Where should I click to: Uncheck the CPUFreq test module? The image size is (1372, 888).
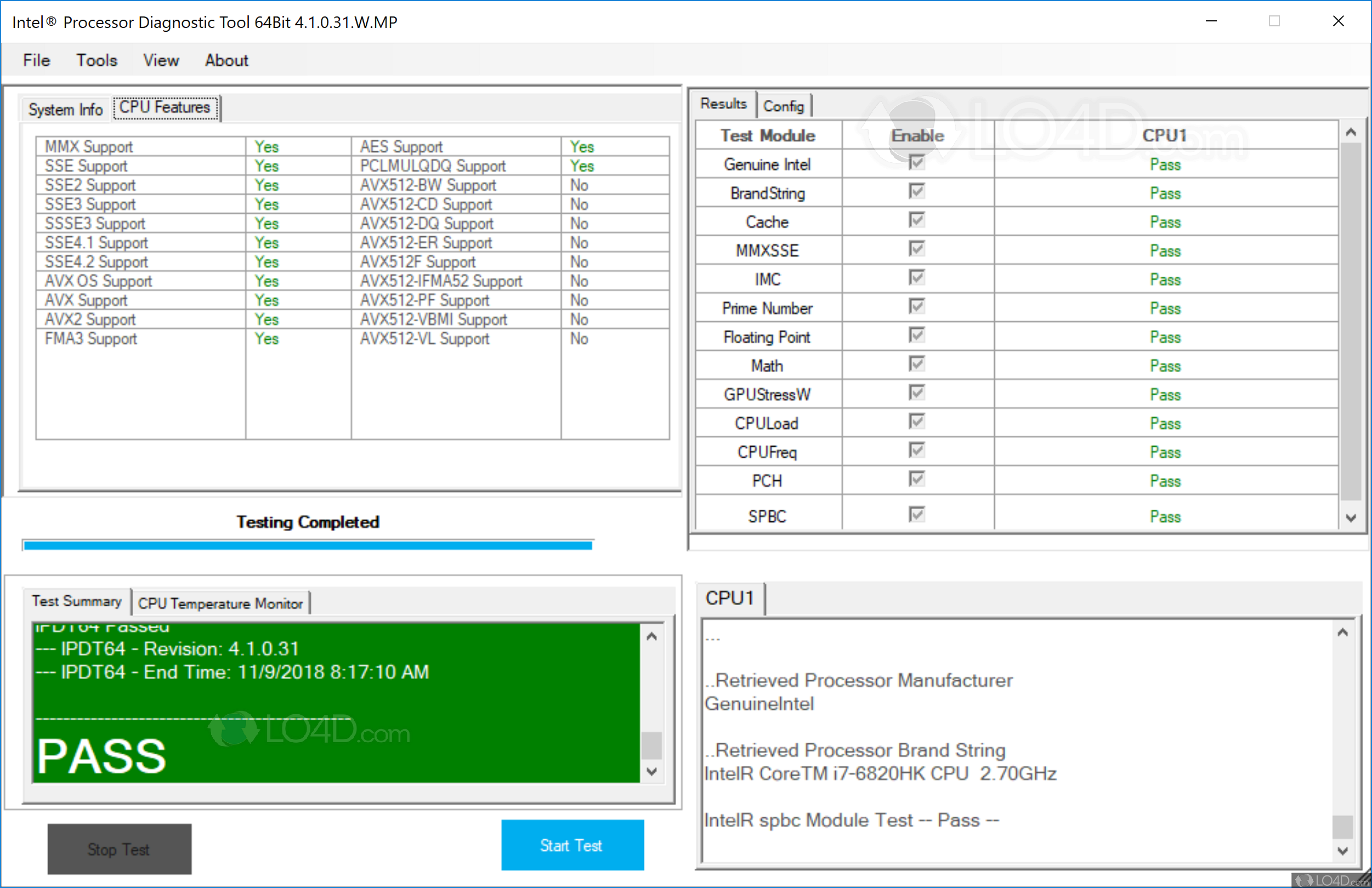[x=917, y=450]
